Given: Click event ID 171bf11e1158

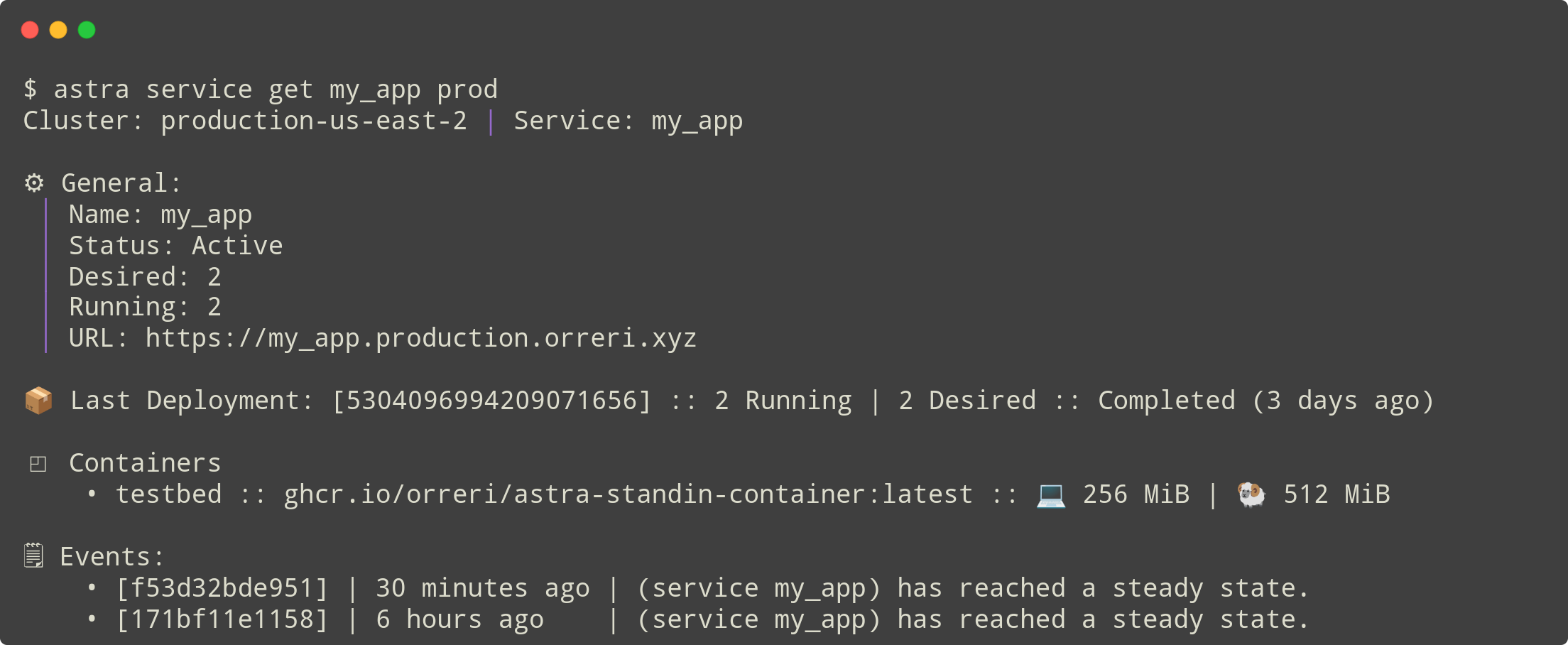Looking at the screenshot, I should tap(222, 620).
